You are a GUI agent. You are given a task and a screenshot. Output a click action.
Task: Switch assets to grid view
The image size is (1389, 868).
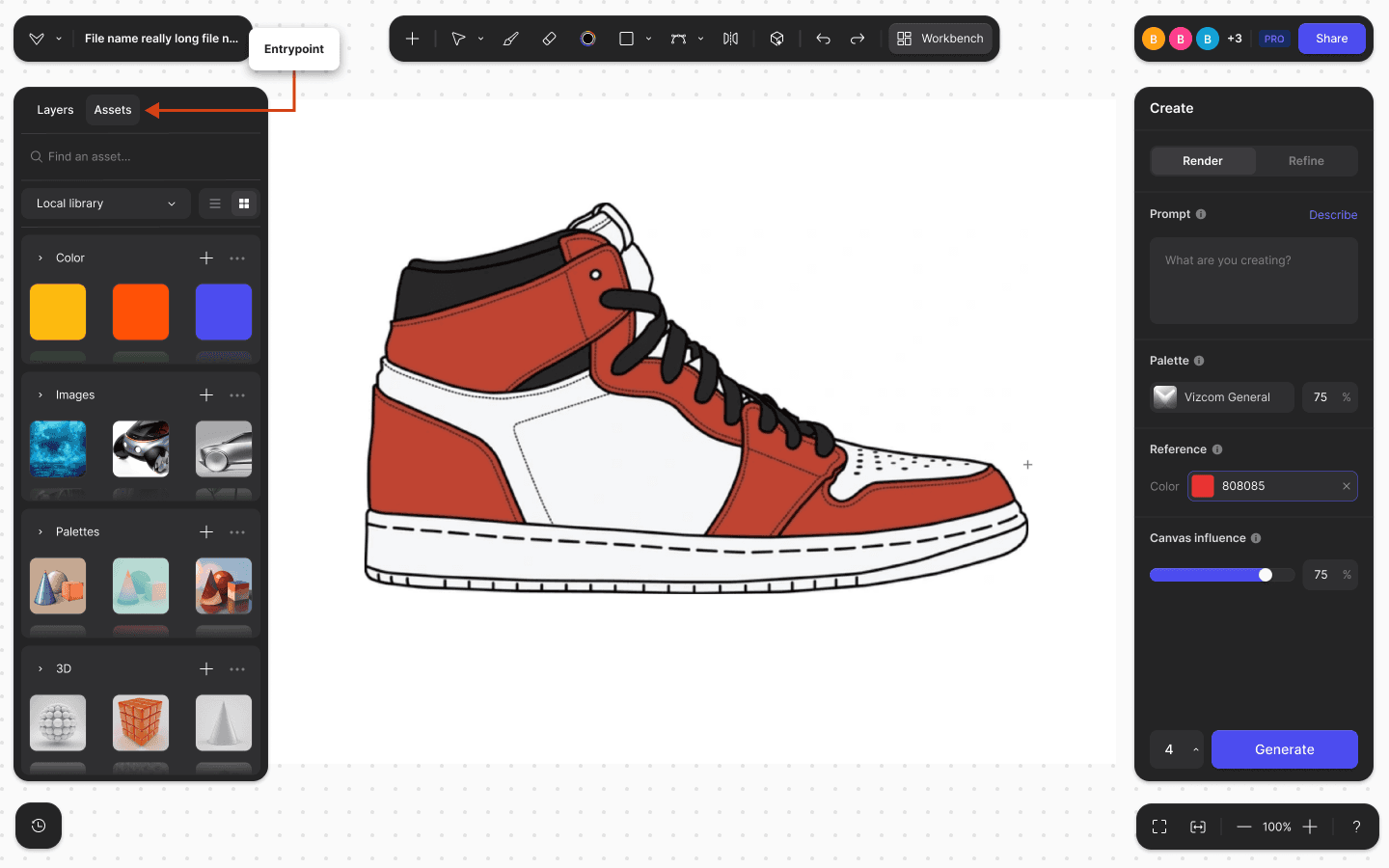click(244, 203)
